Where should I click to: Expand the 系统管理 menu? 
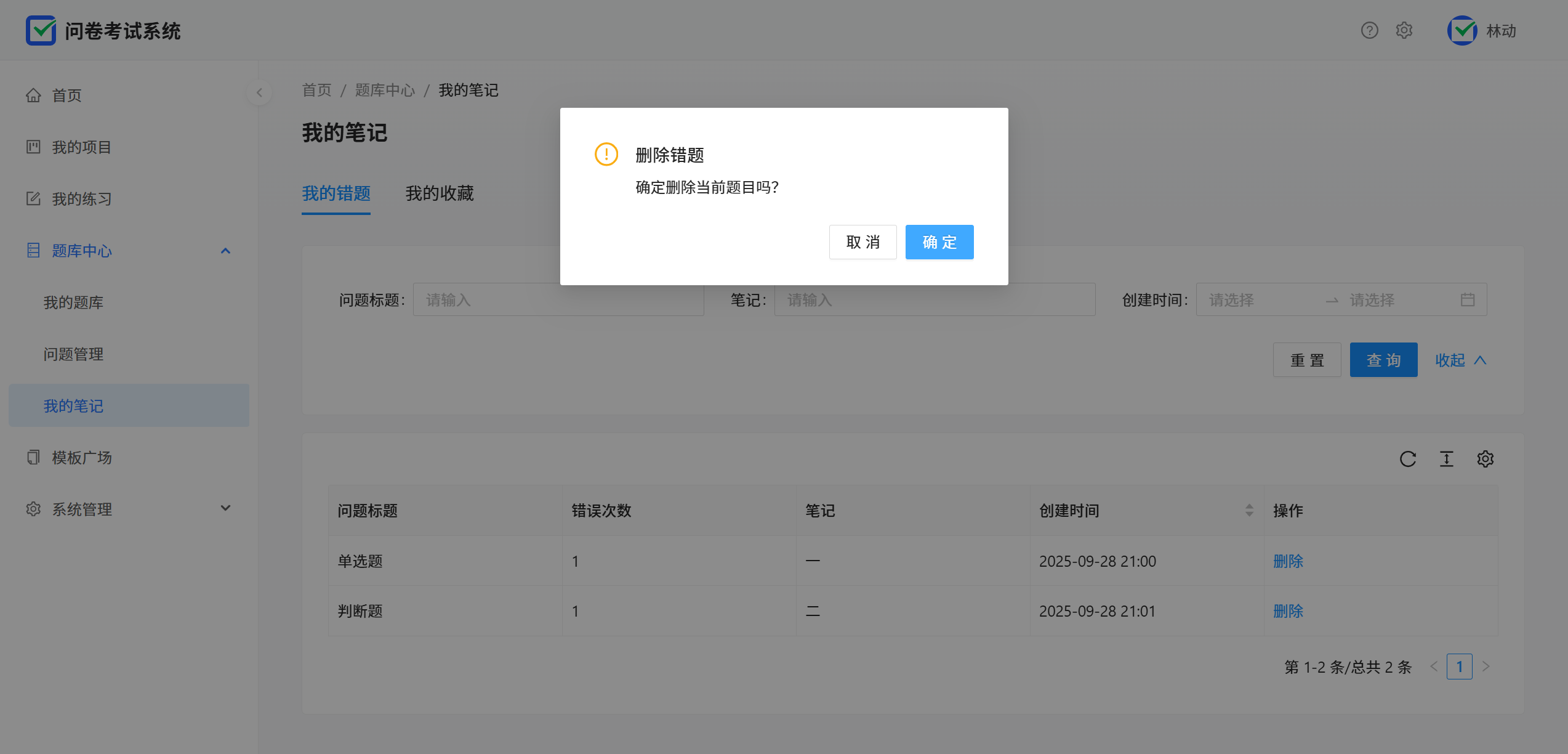[225, 508]
